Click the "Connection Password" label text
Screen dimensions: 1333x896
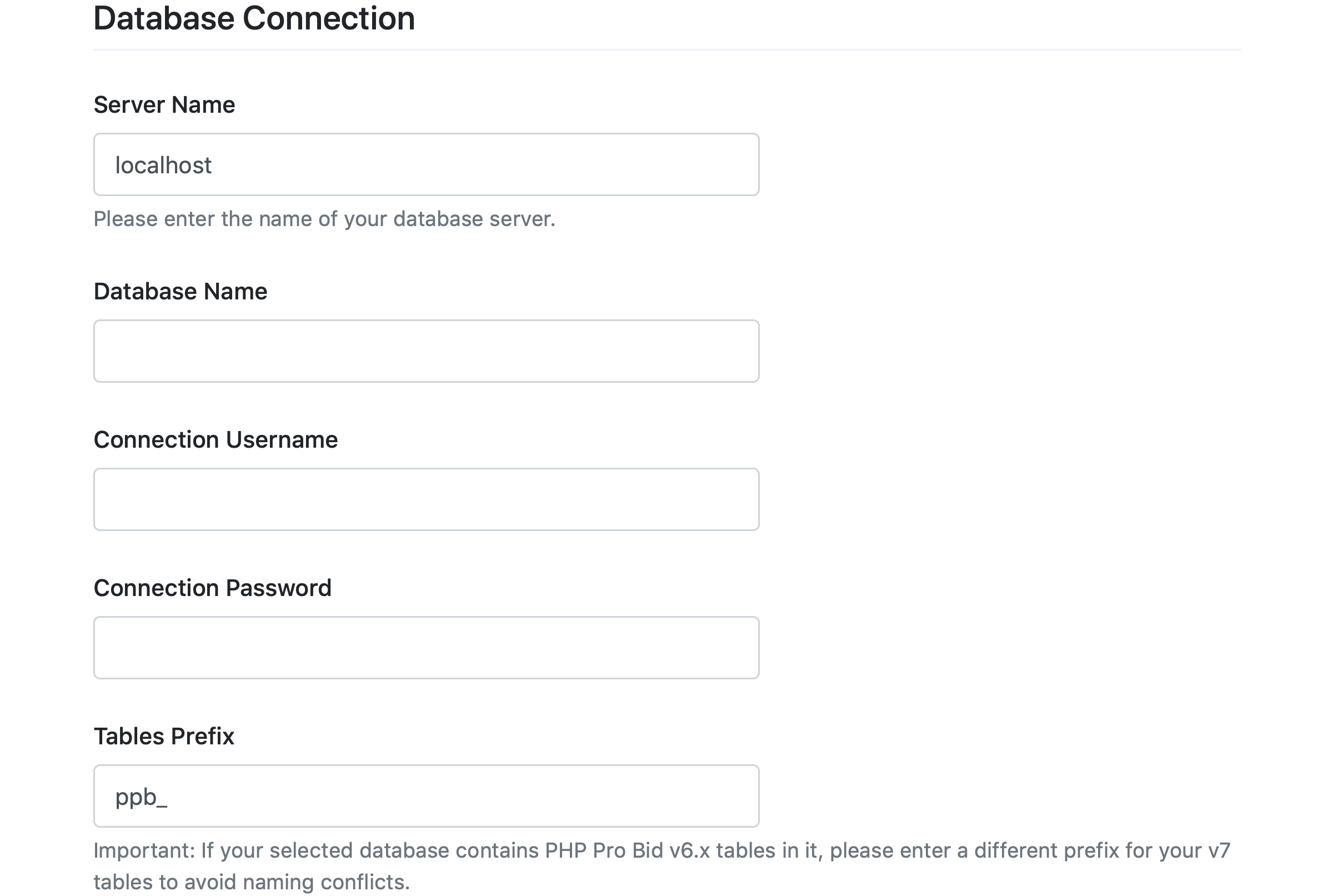(x=212, y=588)
